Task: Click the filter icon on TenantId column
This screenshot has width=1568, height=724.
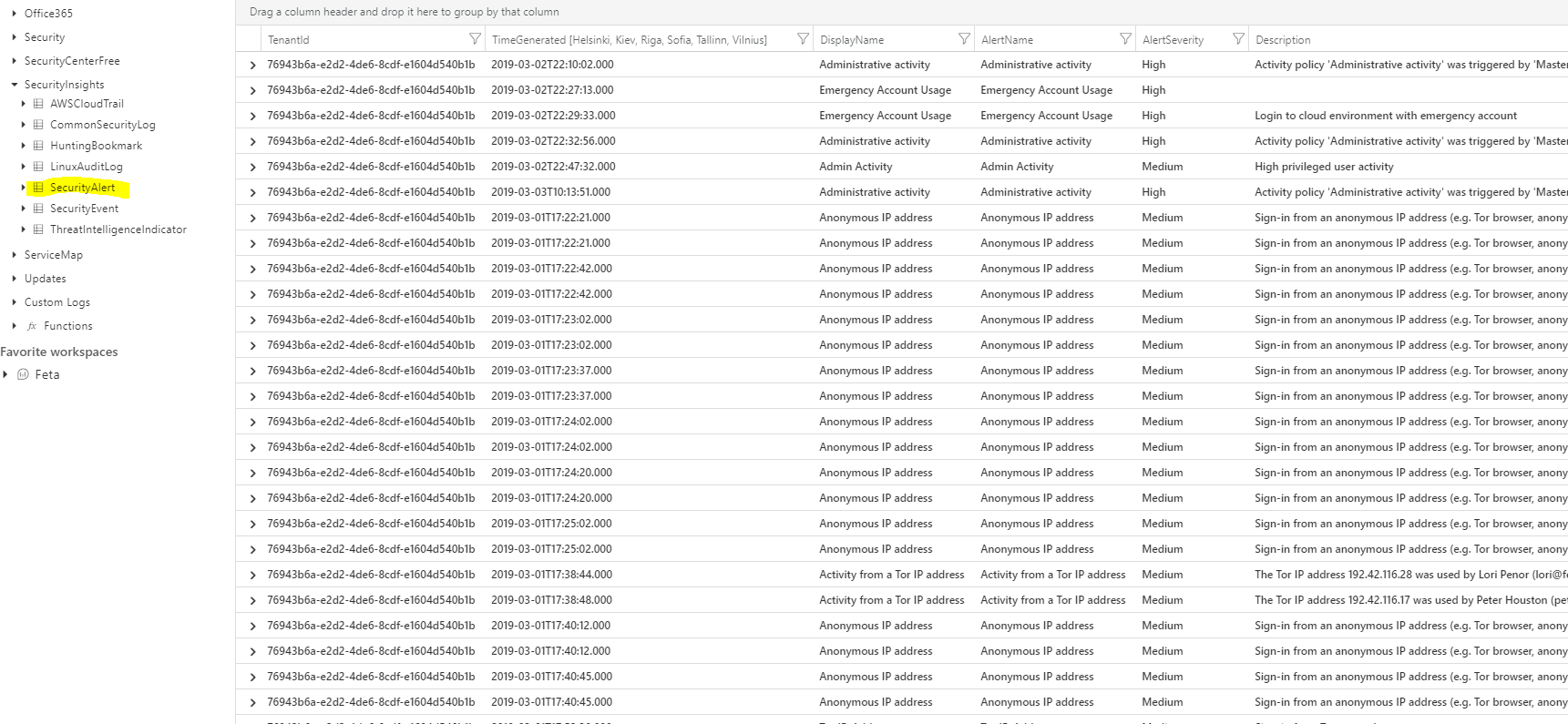Action: tap(475, 39)
